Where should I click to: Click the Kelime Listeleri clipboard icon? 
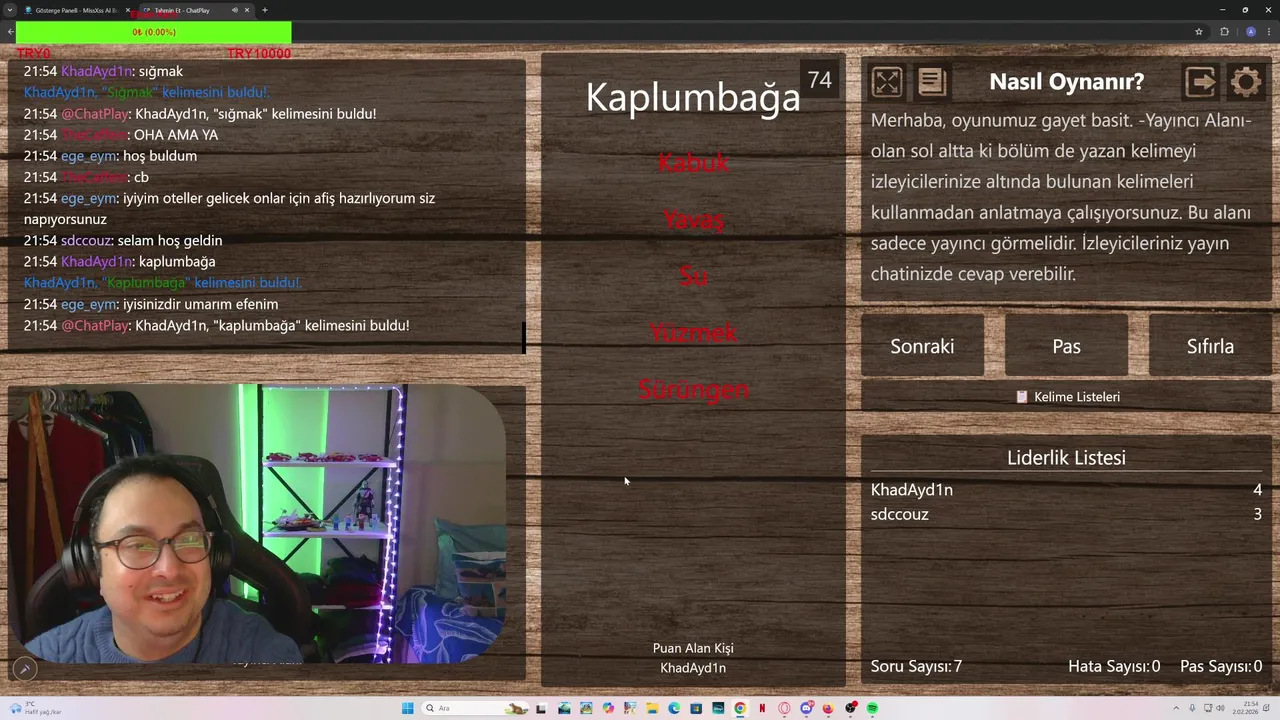pyautogui.click(x=1022, y=397)
